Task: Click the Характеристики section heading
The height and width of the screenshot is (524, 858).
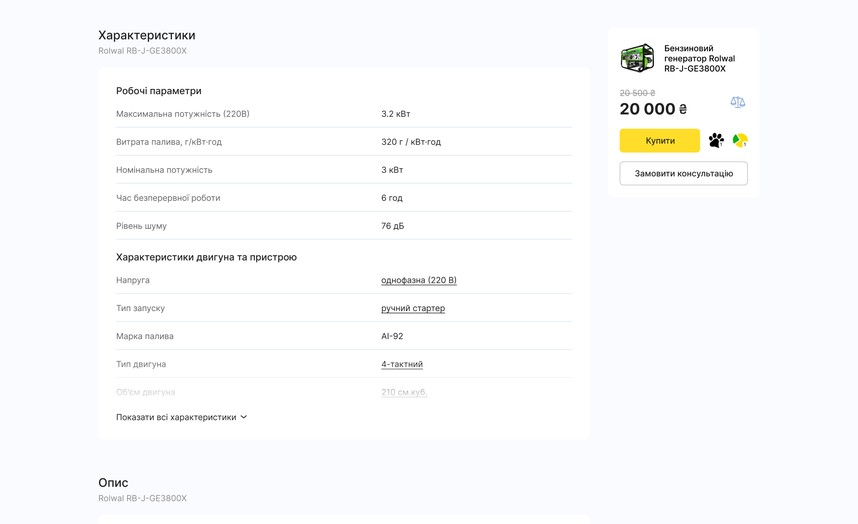Action: tap(147, 35)
